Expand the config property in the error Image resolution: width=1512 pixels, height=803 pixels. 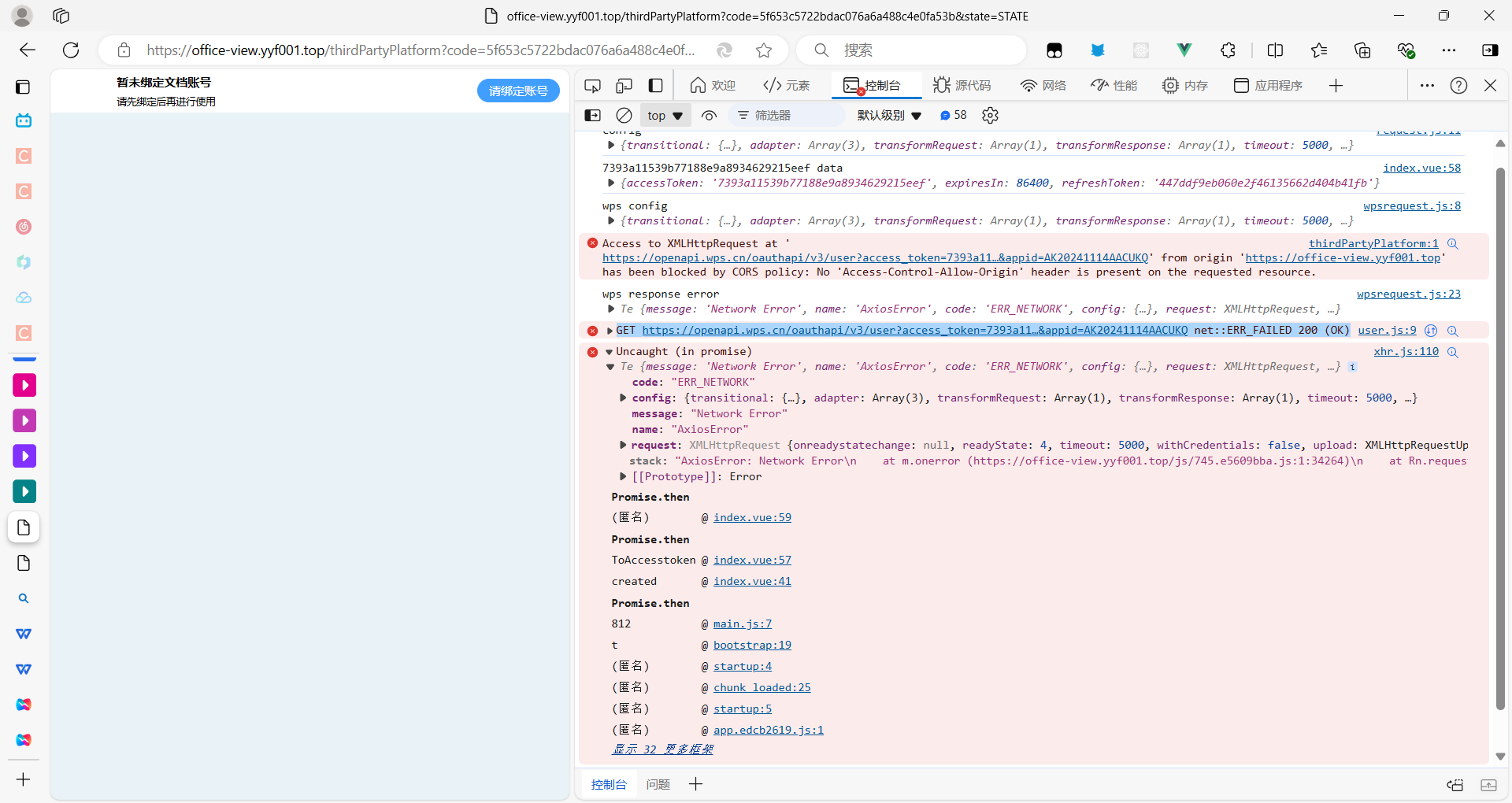pyautogui.click(x=623, y=398)
